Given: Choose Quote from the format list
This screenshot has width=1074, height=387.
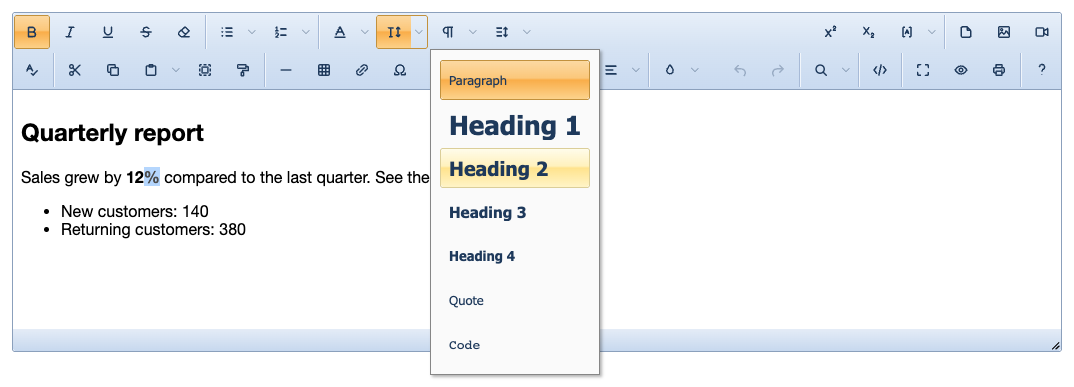Looking at the screenshot, I should (x=514, y=301).
